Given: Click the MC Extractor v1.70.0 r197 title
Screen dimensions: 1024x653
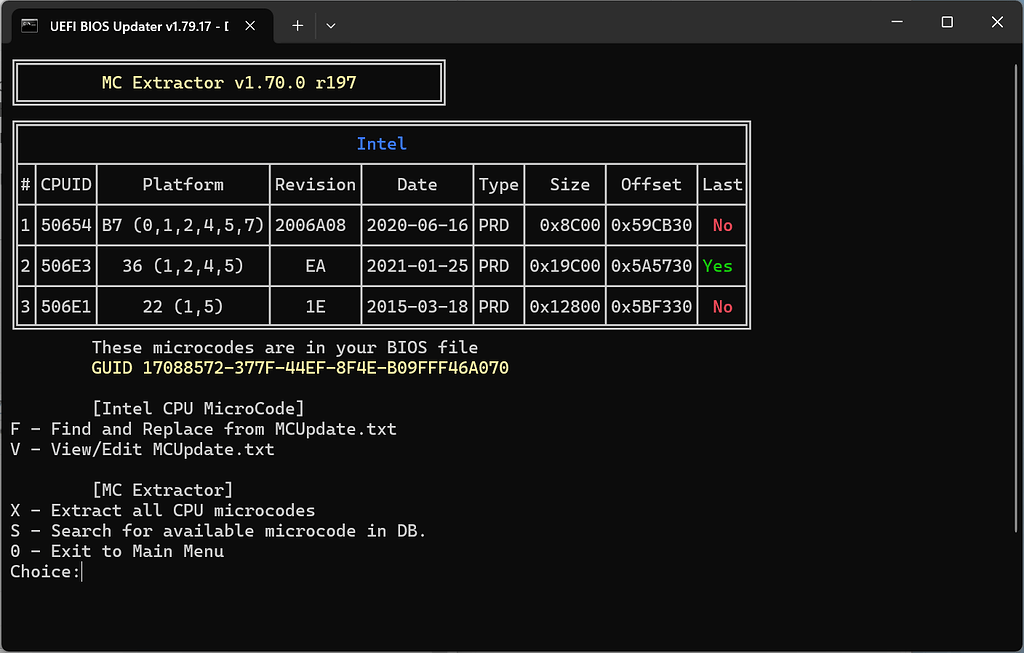Looking at the screenshot, I should [229, 83].
